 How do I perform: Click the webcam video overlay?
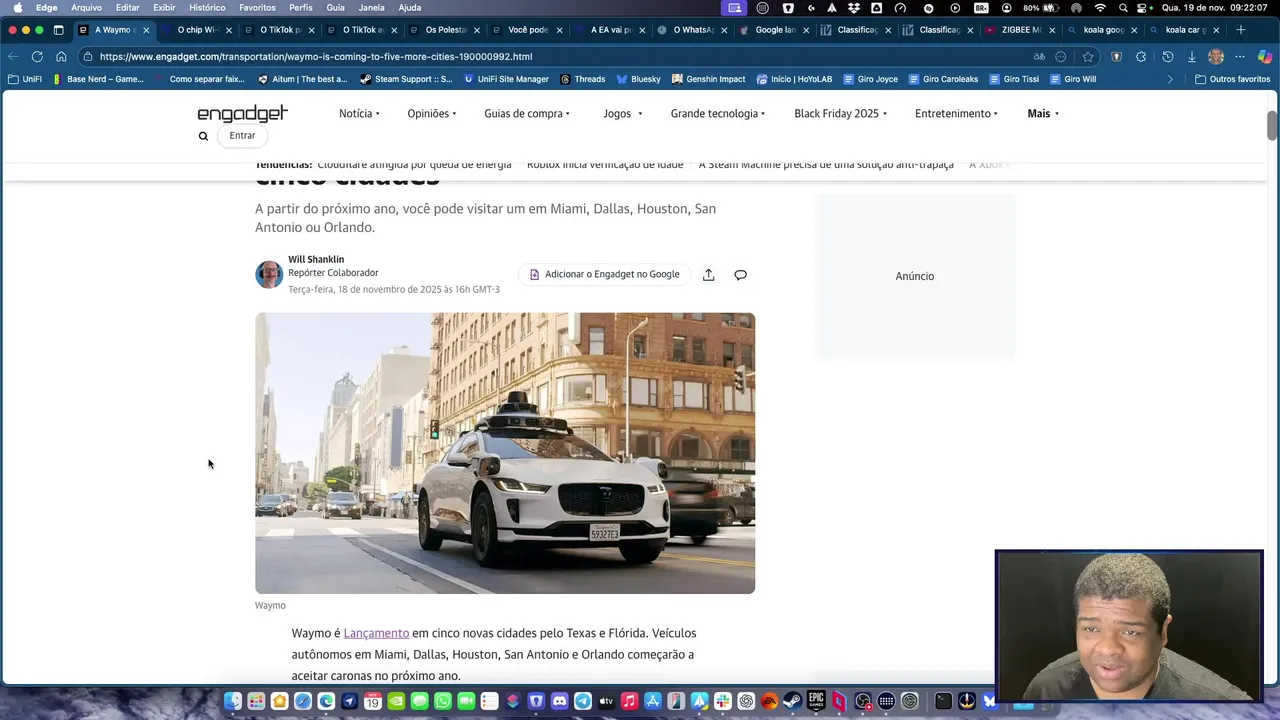pyautogui.click(x=1129, y=626)
